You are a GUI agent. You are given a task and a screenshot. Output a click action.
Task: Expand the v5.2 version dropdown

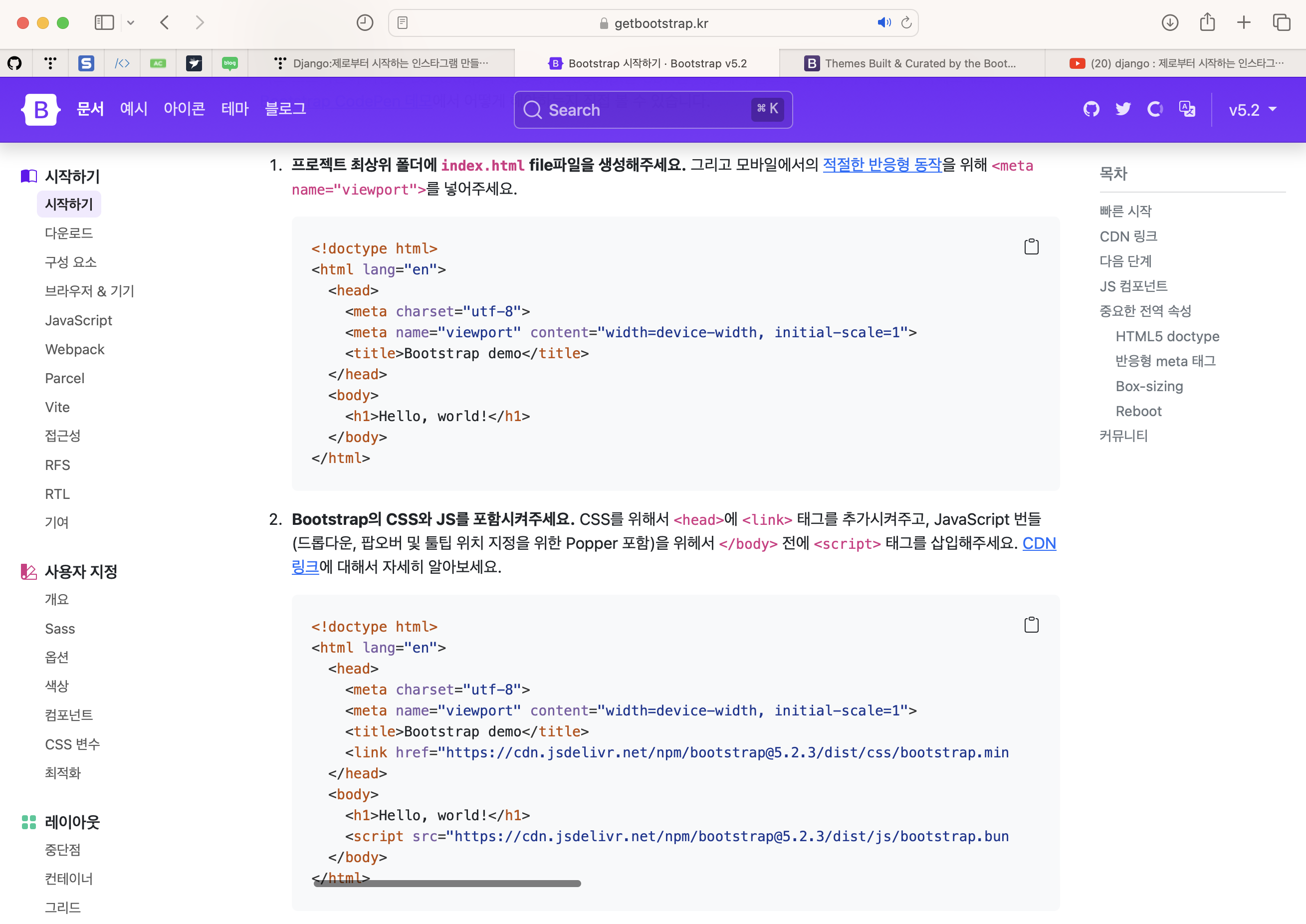tap(1253, 110)
